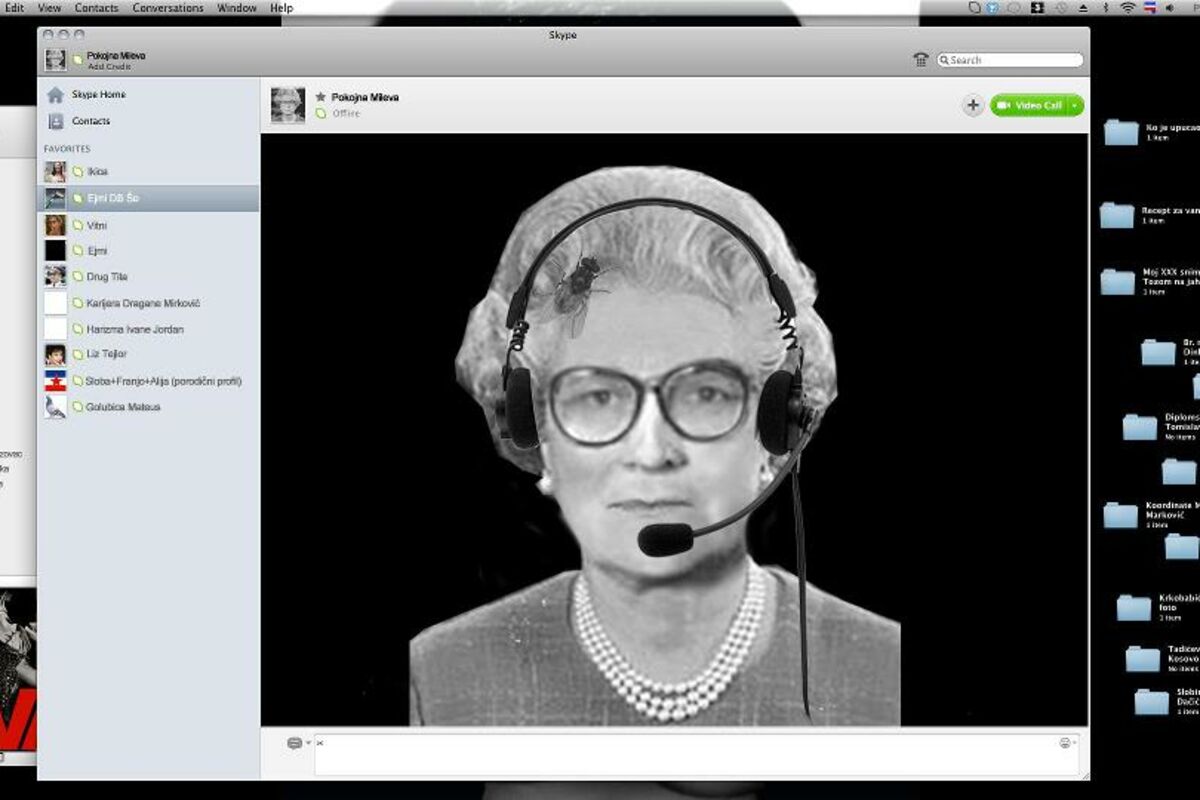Select the Golubica Mateua contact
Image resolution: width=1200 pixels, height=800 pixels.
[x=123, y=407]
